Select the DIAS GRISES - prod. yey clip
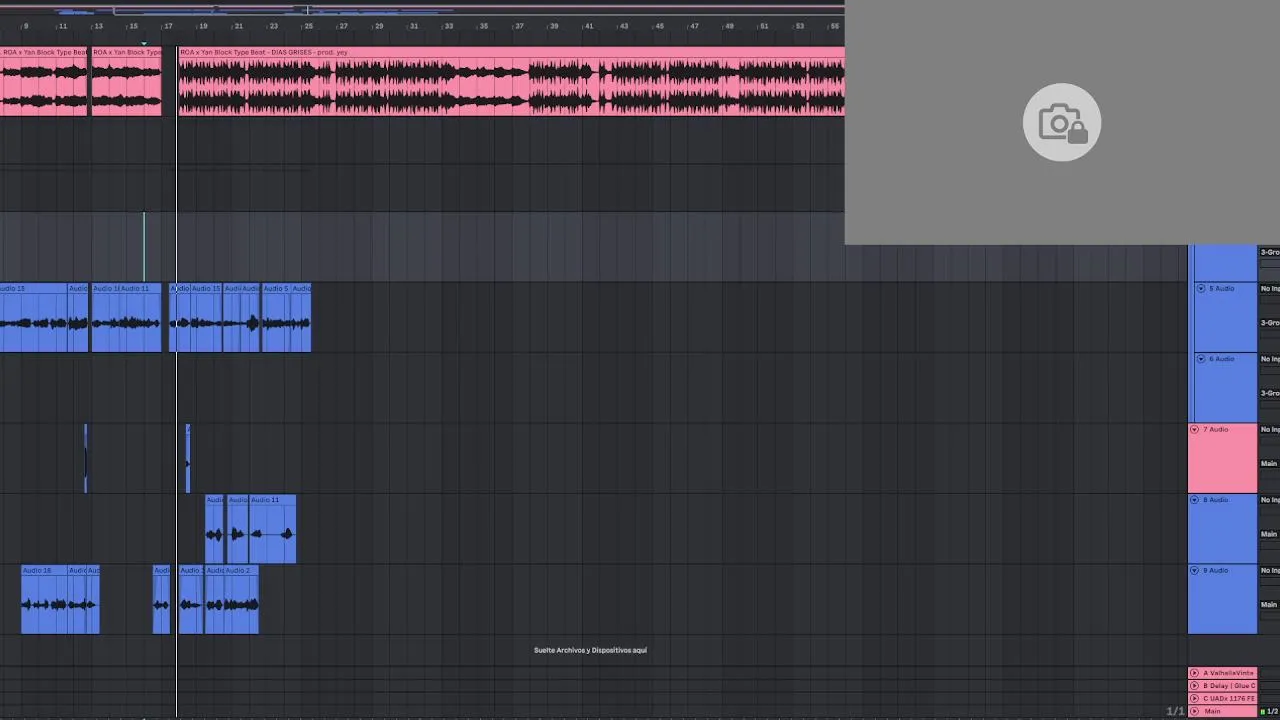The image size is (1280, 720). (x=511, y=81)
